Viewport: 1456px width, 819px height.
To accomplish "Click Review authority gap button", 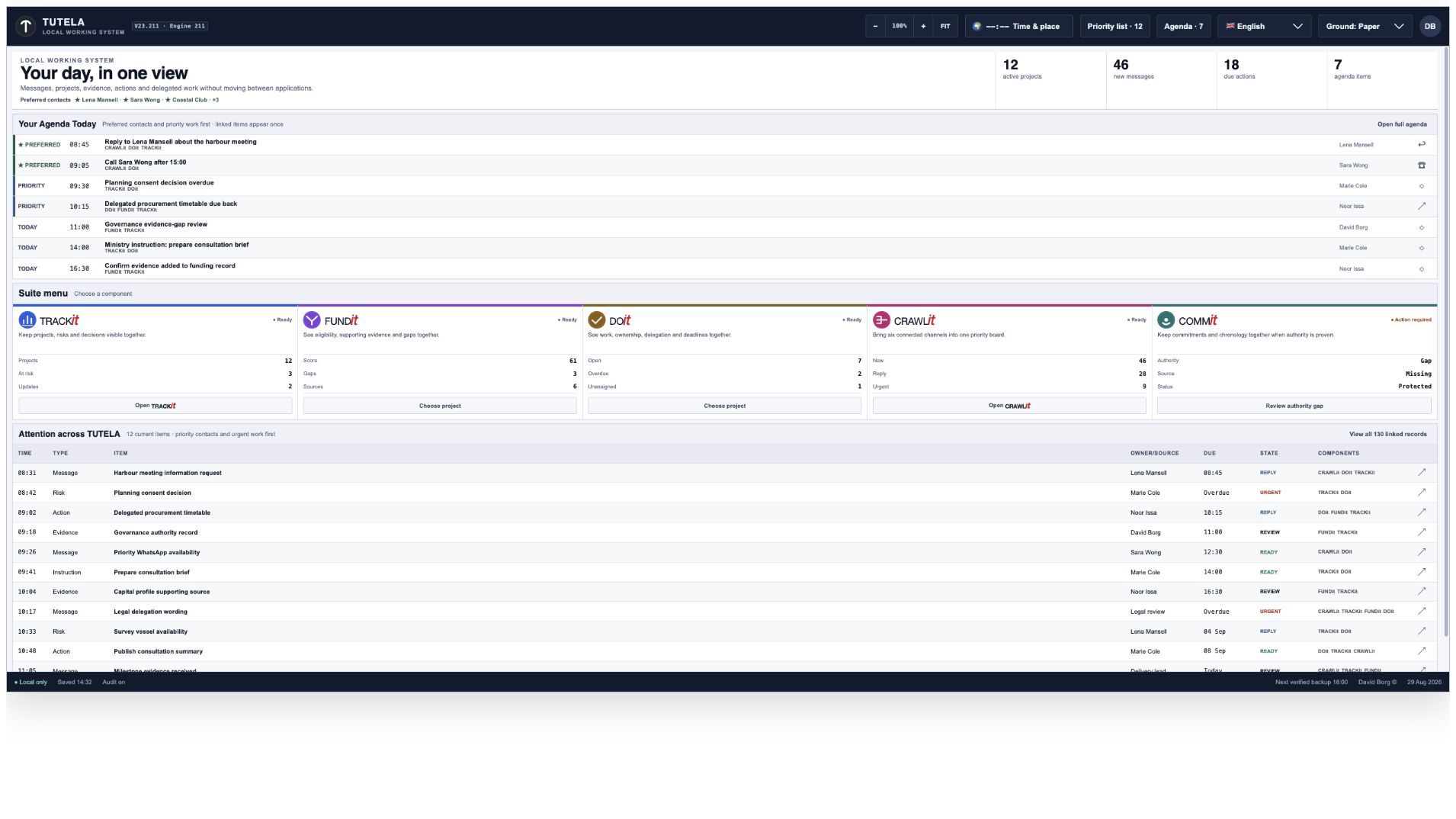I will (x=1294, y=406).
